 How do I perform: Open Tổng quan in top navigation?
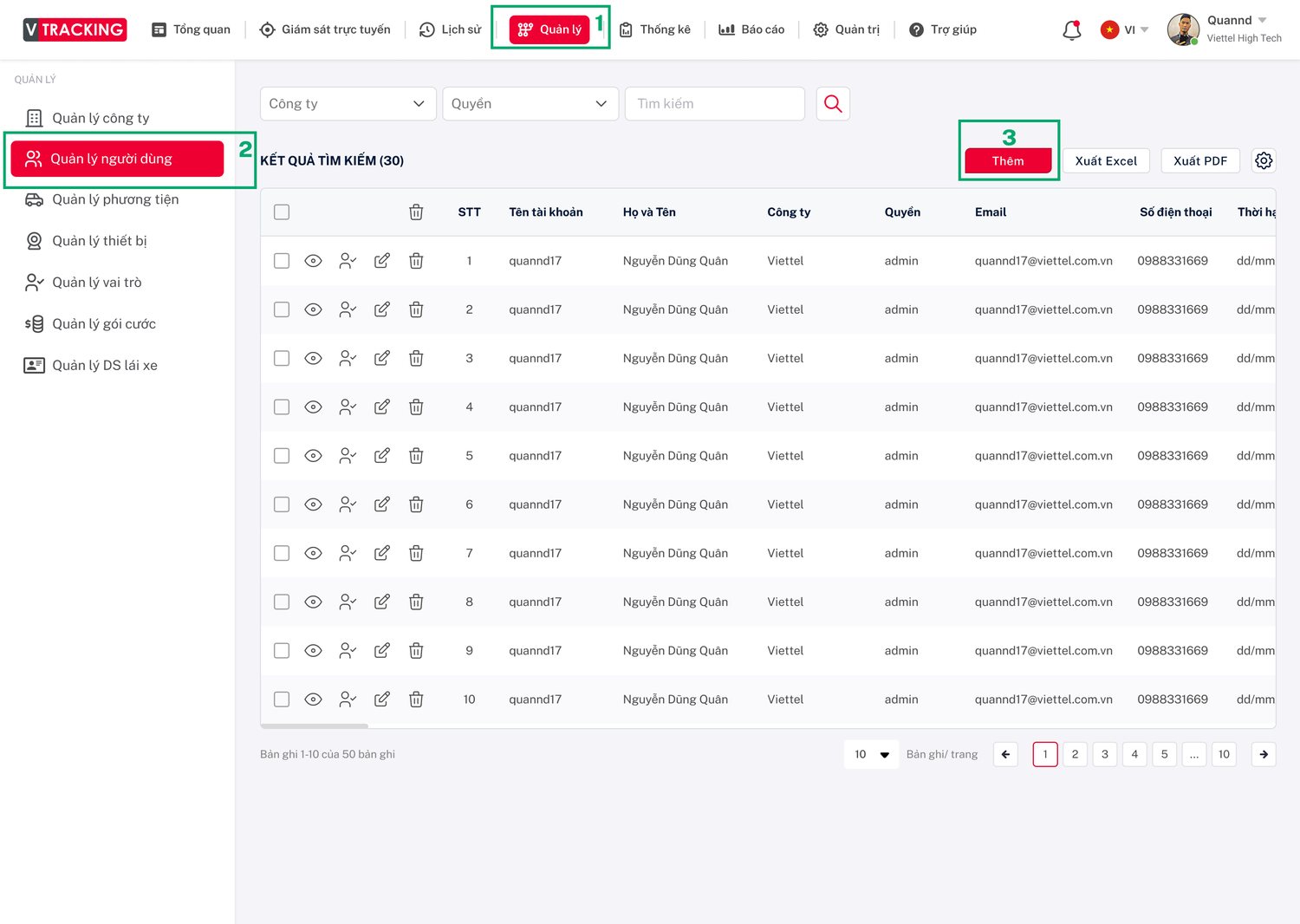coord(191,29)
